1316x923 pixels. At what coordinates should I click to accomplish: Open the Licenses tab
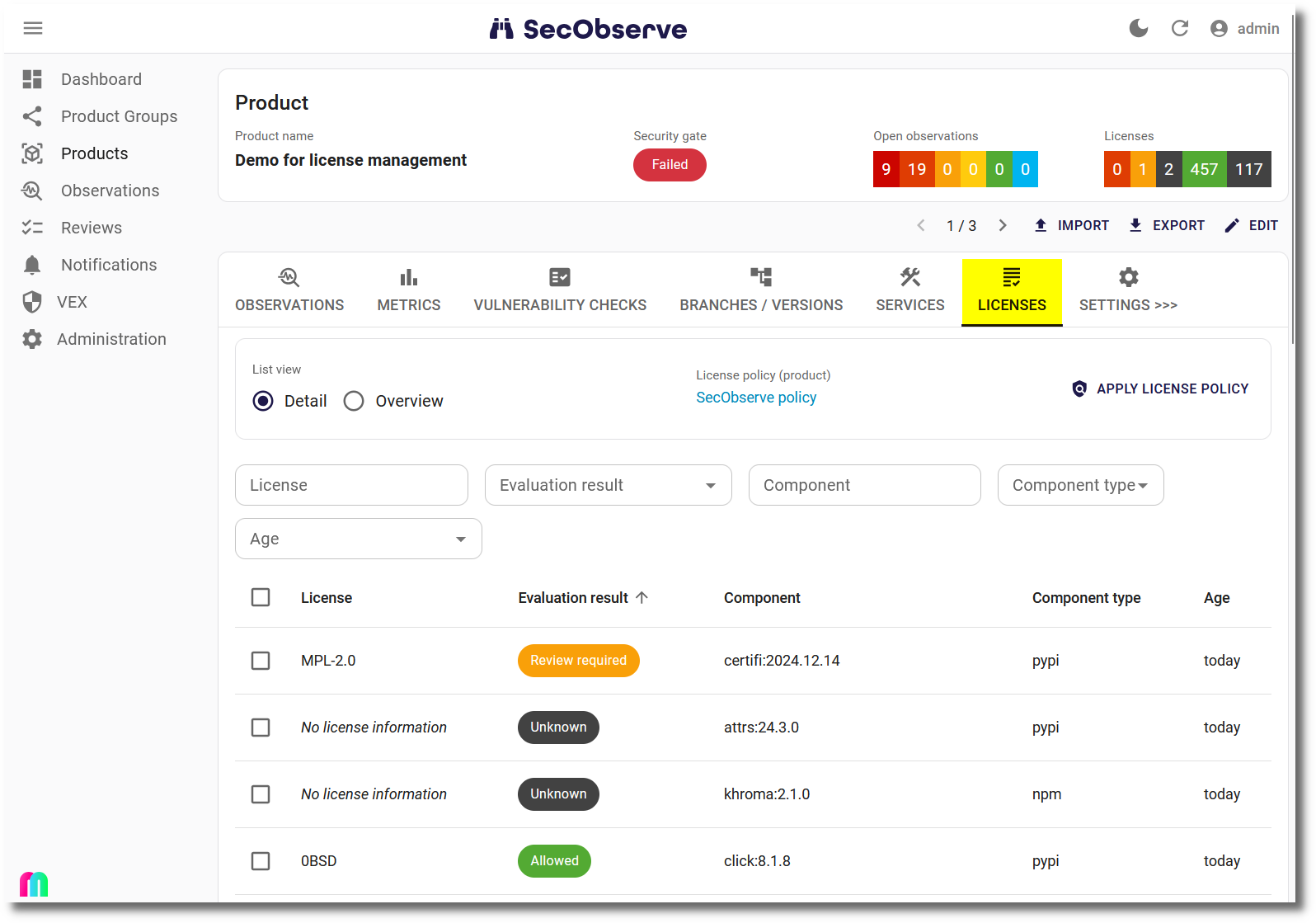point(1012,291)
